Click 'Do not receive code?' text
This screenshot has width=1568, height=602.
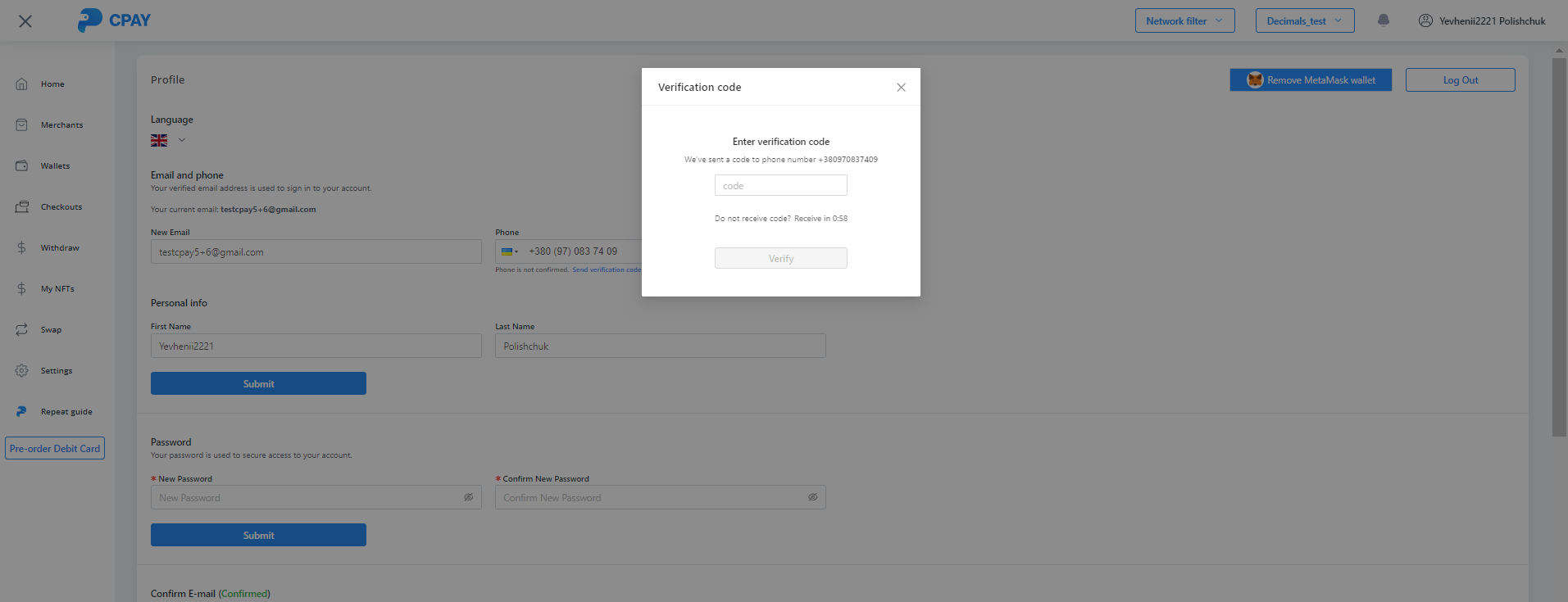coord(752,219)
